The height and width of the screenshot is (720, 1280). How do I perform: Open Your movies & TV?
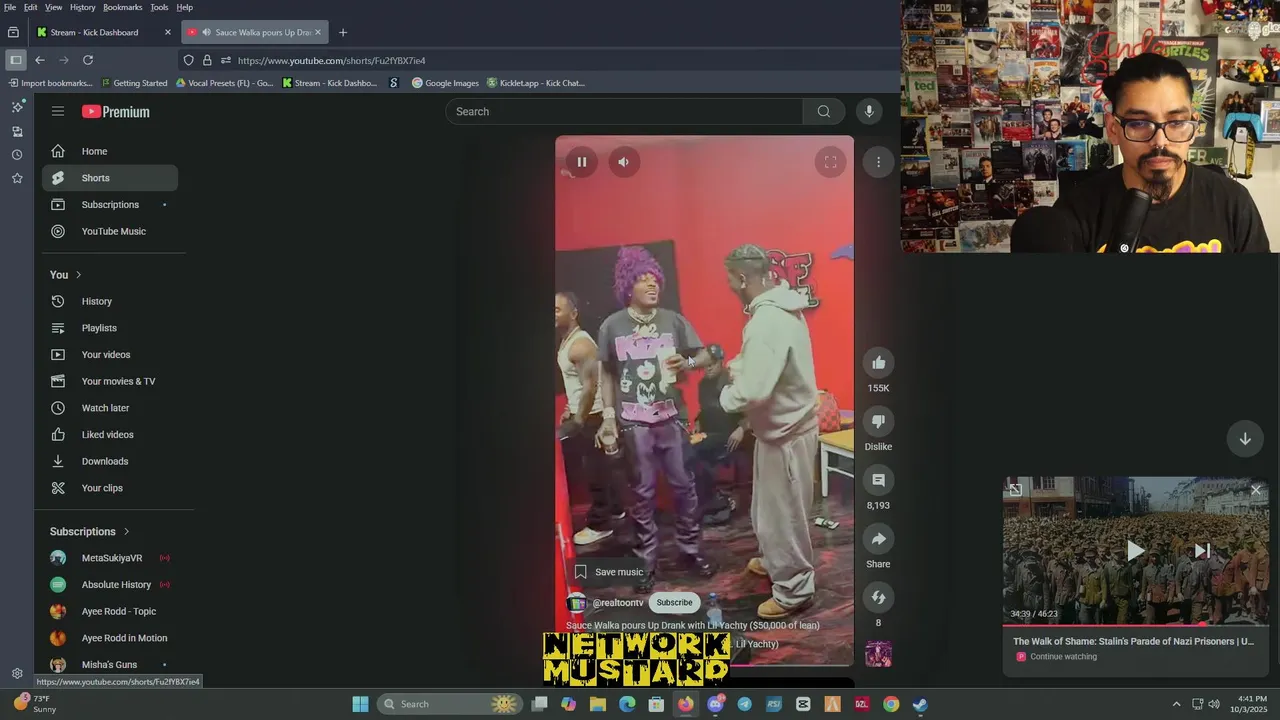pyautogui.click(x=110, y=381)
